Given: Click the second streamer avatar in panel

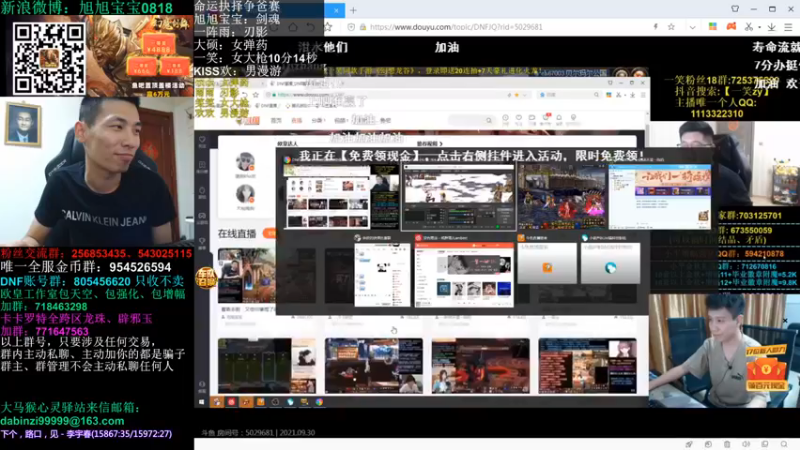Looking at the screenshot, I should 245,194.
